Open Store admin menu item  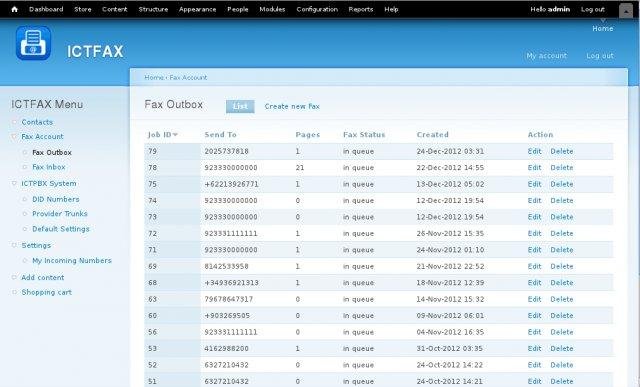[x=83, y=9]
